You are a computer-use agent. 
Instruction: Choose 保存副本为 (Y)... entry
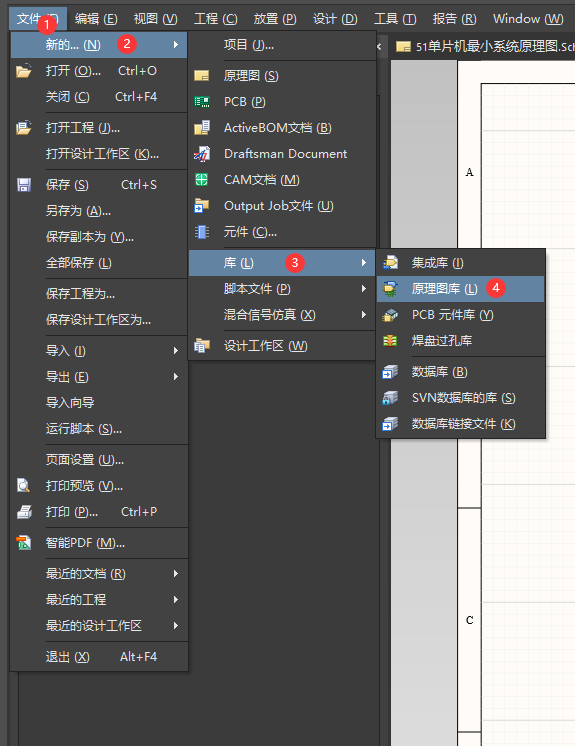(x=99, y=236)
